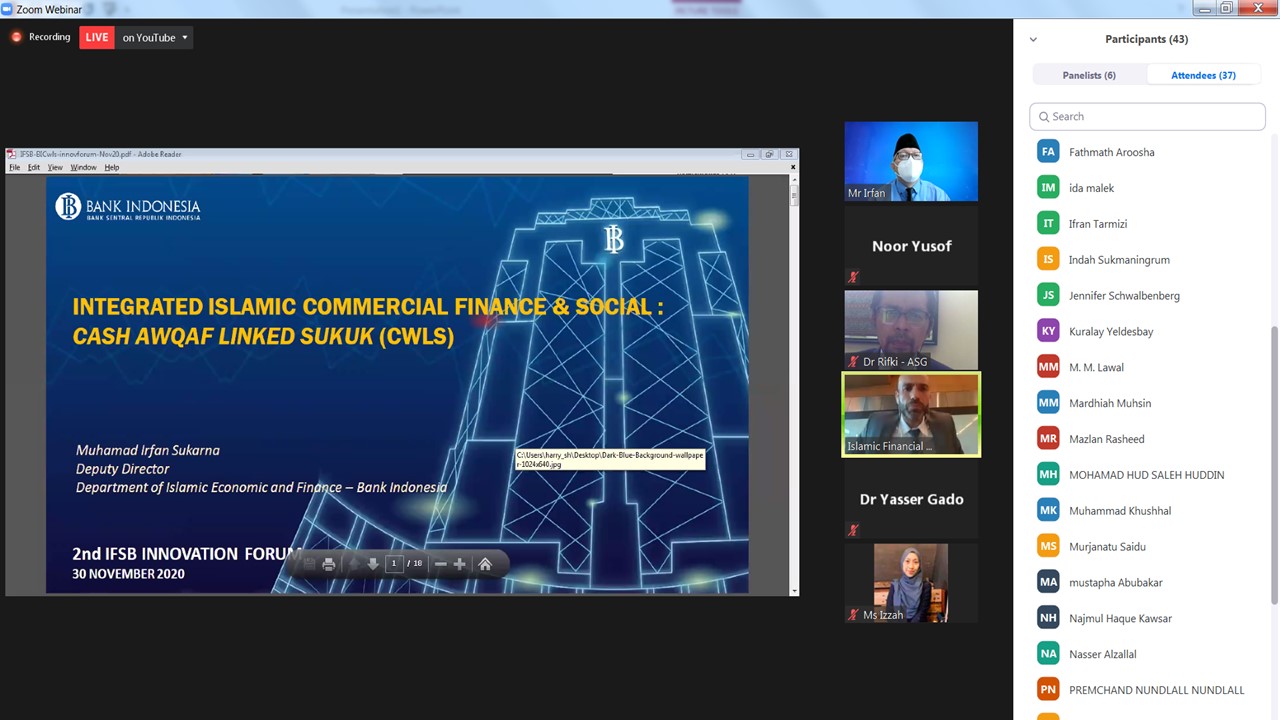Click Adobe Reader scrollbar down arrow
The height and width of the screenshot is (720, 1280).
(794, 591)
